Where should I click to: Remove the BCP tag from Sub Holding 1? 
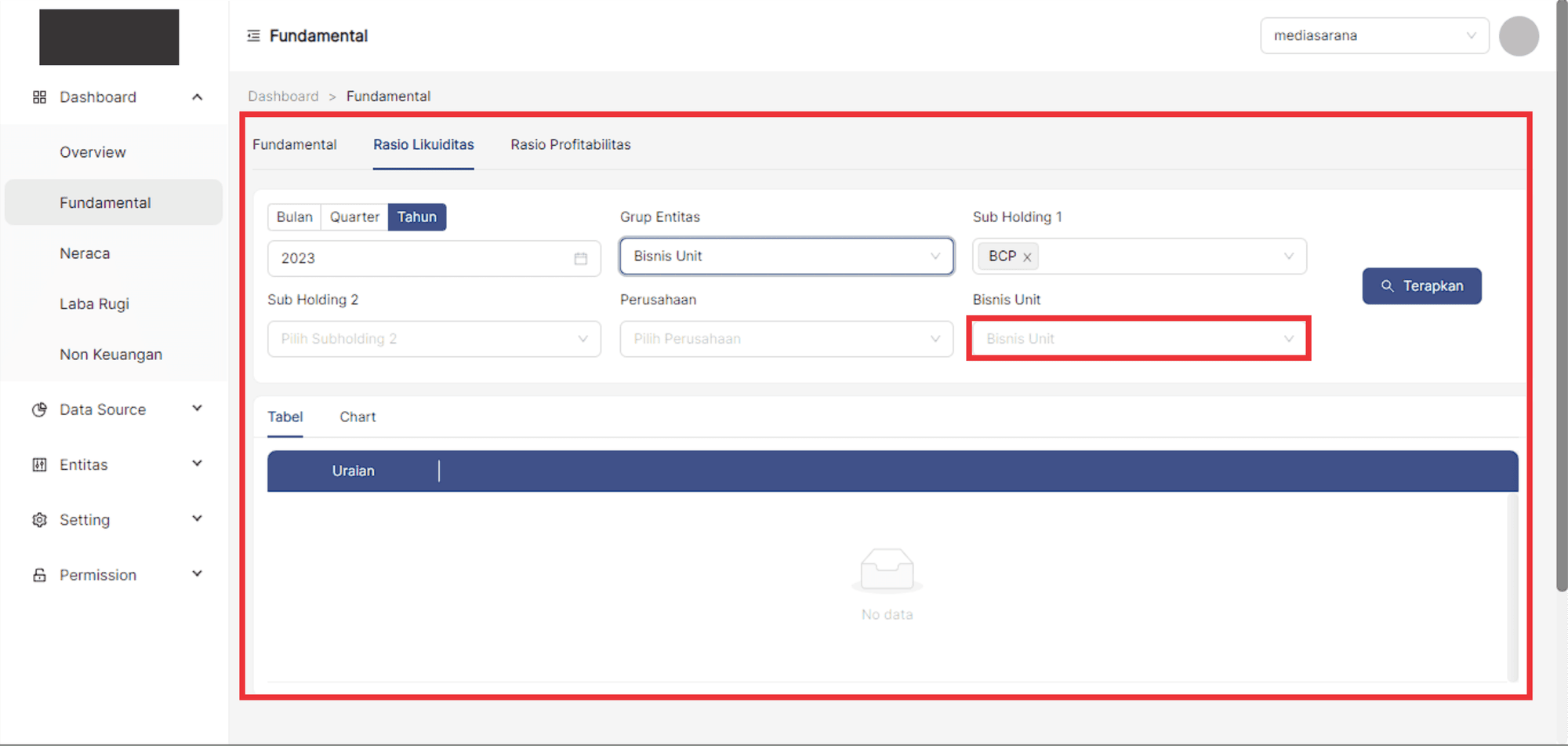(1027, 257)
